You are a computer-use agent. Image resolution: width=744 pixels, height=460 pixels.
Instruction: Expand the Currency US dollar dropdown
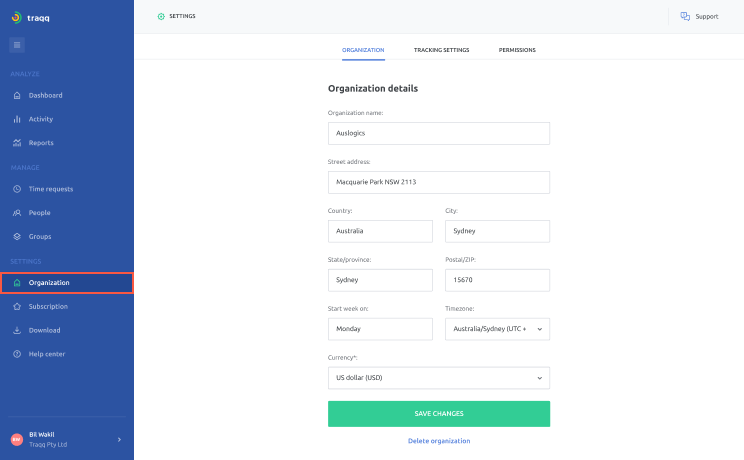[x=439, y=378]
